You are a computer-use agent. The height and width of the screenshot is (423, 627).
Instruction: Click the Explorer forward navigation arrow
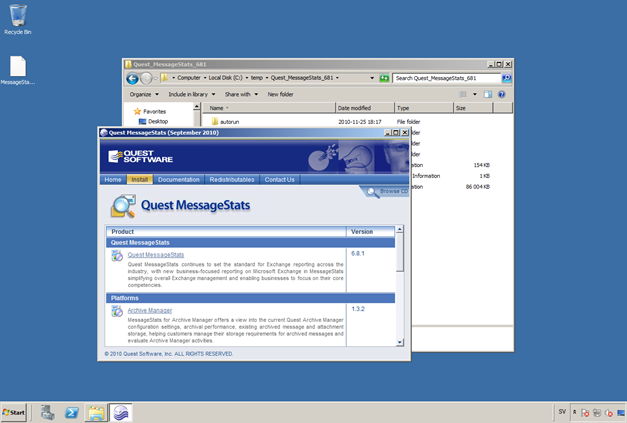(146, 78)
